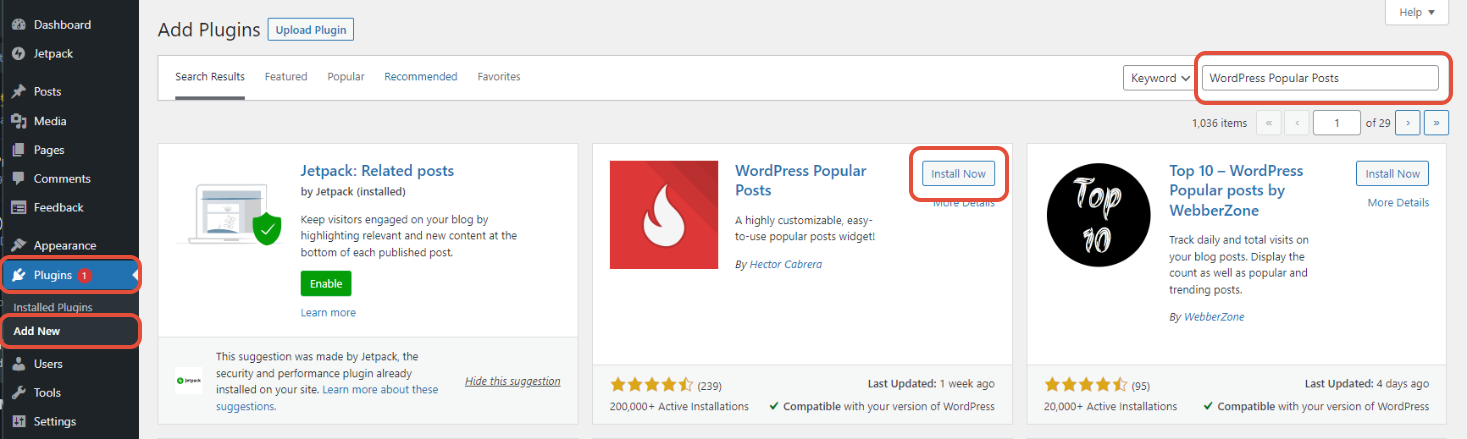
Task: Click star rating of Top 10 plugin
Action: coord(1086,385)
